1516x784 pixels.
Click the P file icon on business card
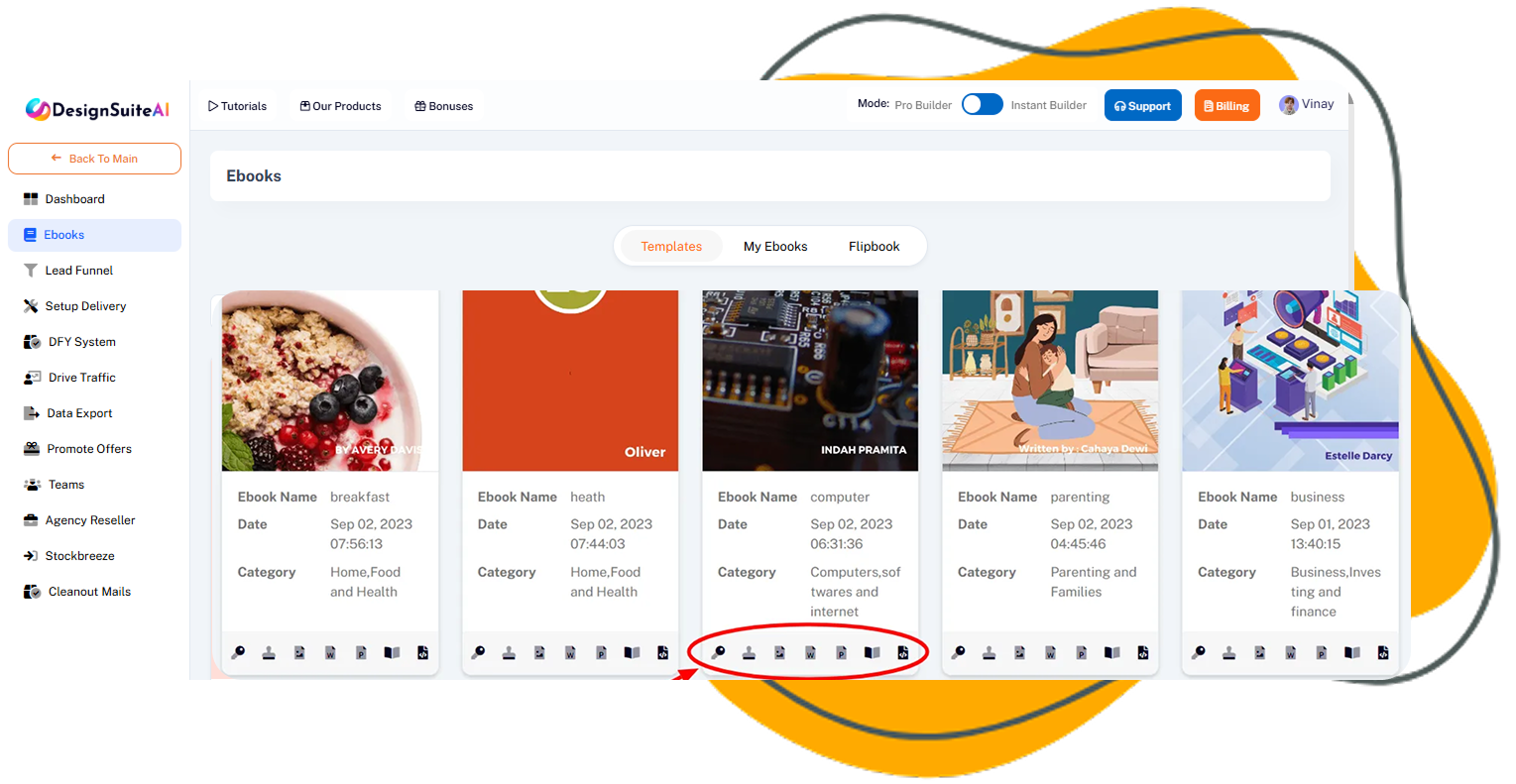[1321, 652]
